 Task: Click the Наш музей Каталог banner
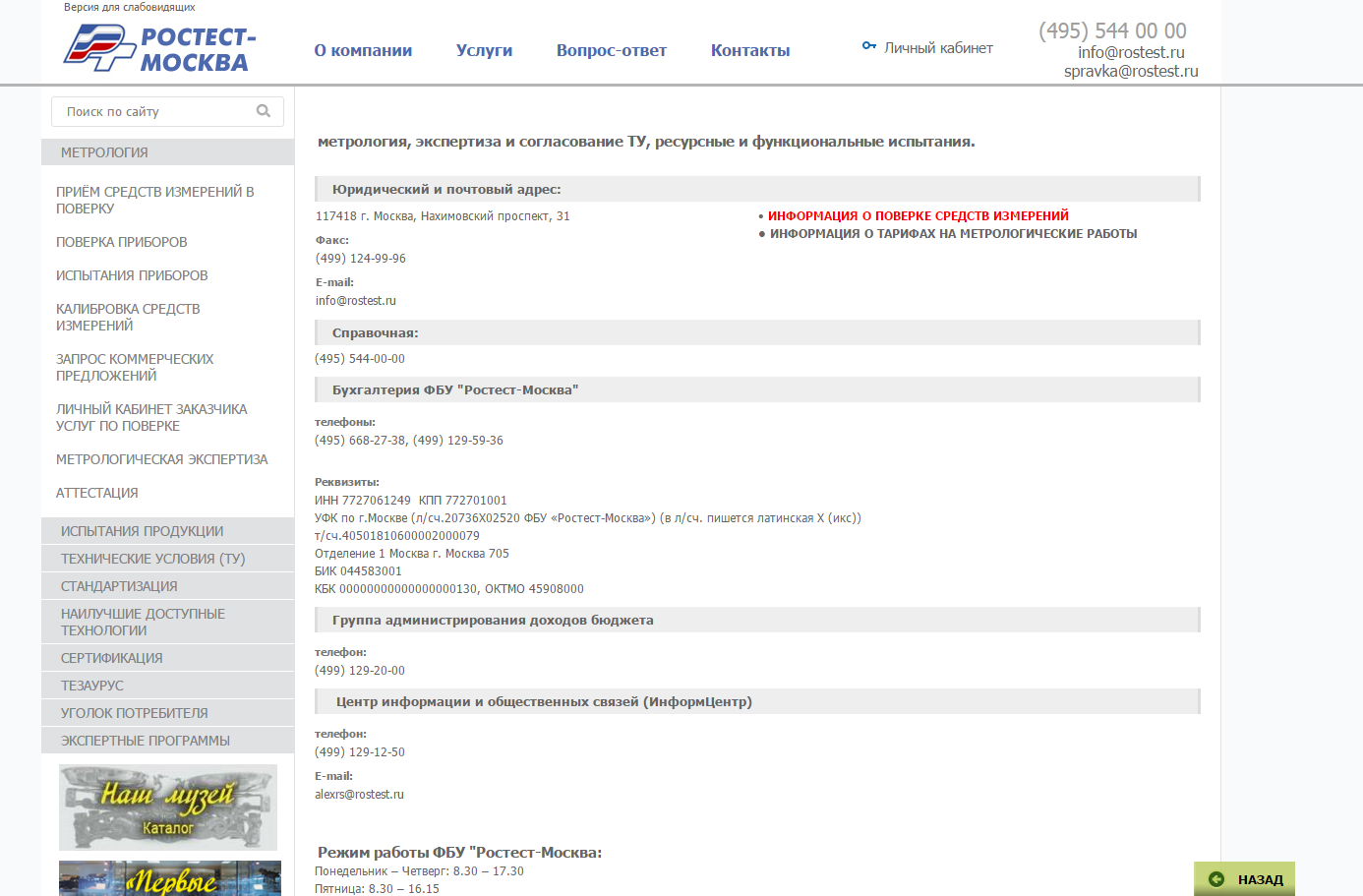coord(168,807)
